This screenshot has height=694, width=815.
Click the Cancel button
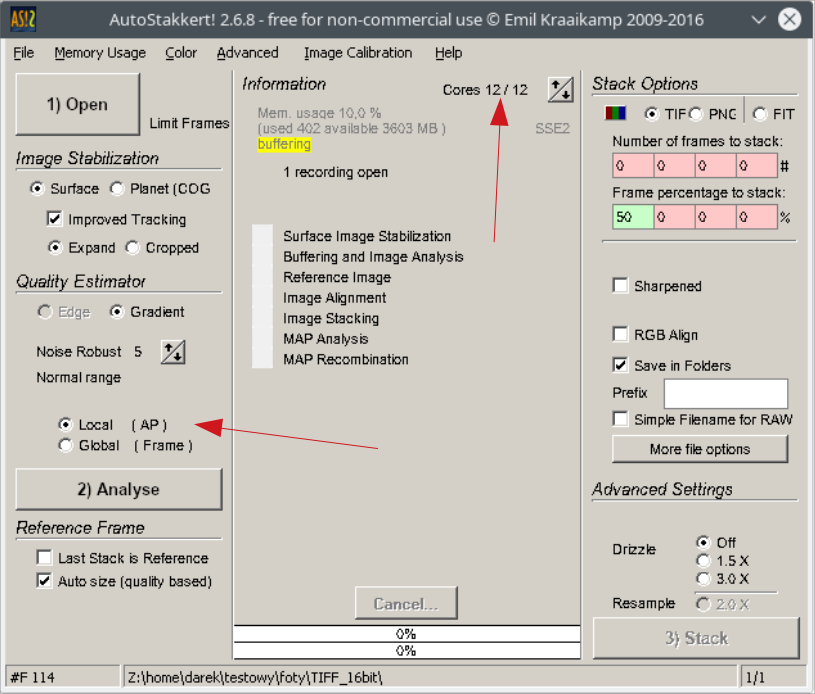406,604
